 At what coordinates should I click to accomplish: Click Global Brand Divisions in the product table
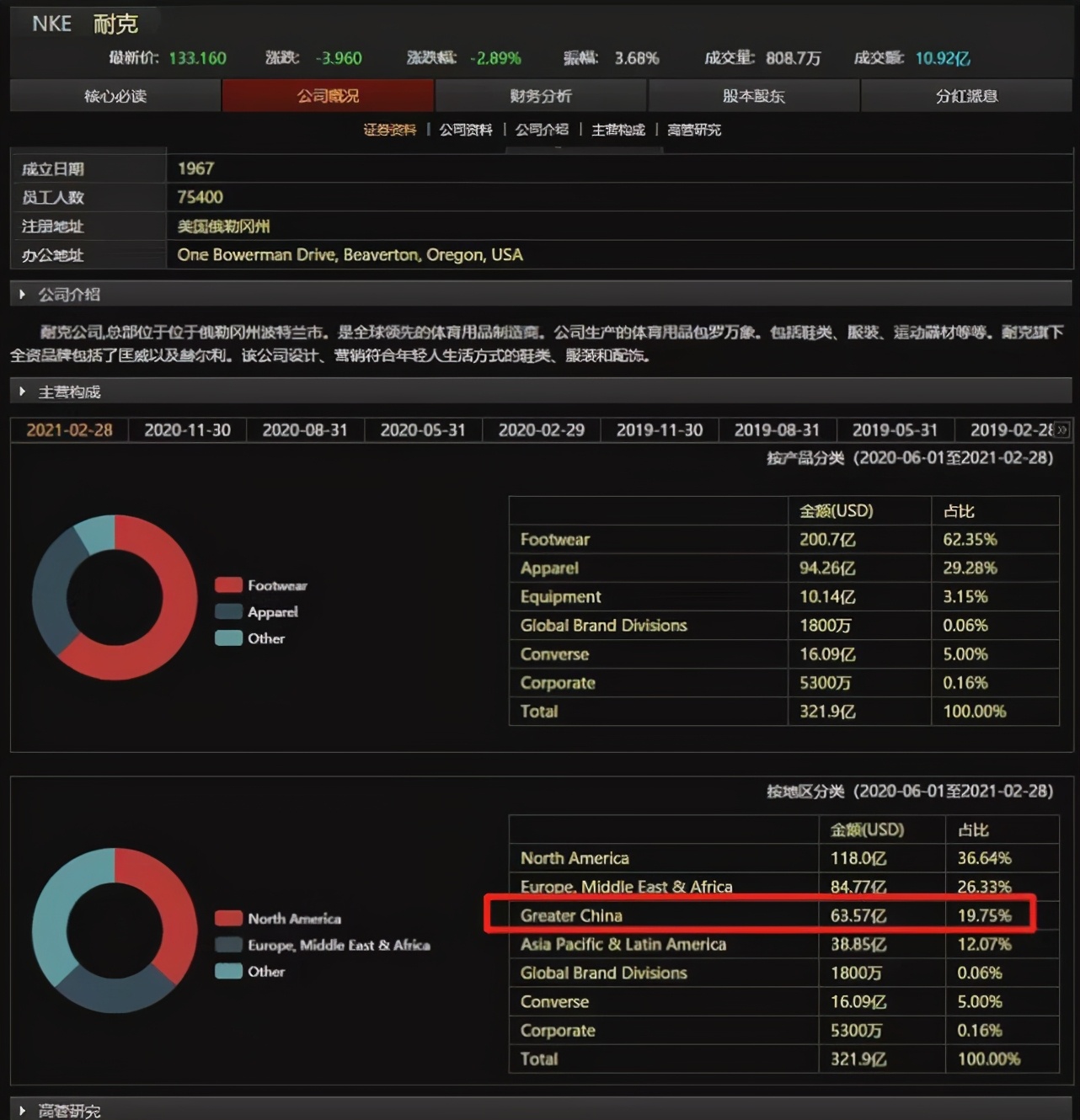(x=604, y=626)
